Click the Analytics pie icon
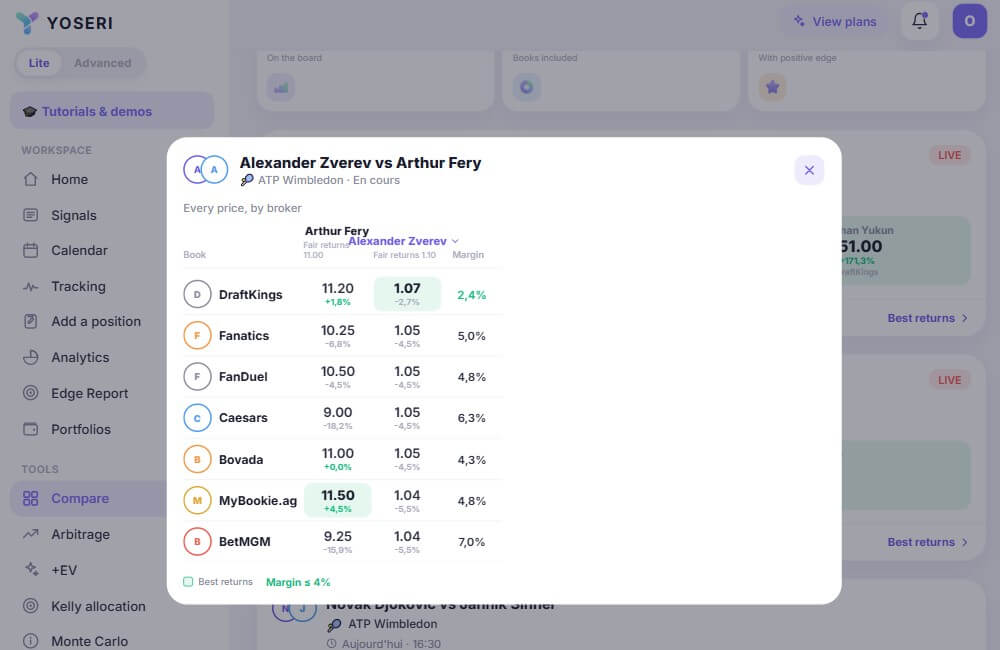 click(31, 357)
